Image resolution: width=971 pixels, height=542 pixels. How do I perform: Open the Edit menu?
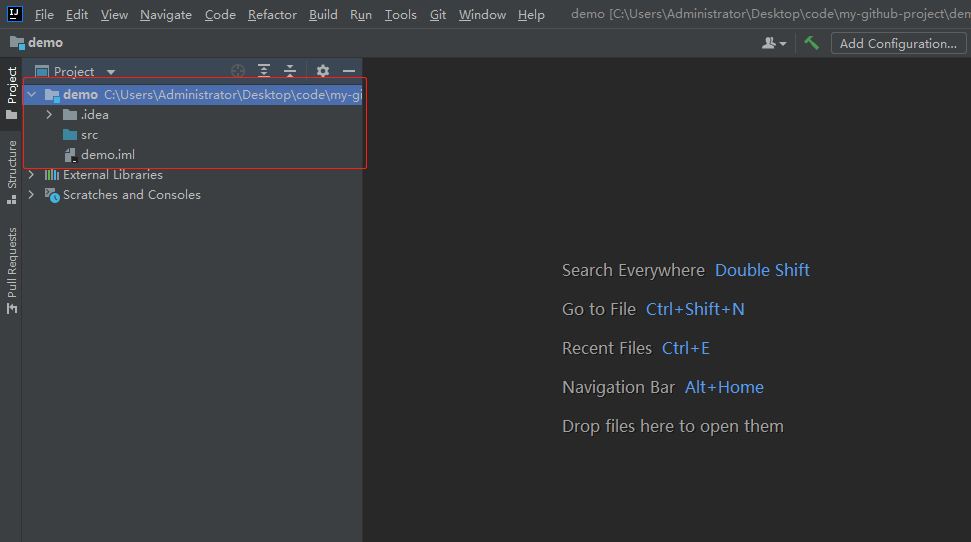click(x=77, y=14)
